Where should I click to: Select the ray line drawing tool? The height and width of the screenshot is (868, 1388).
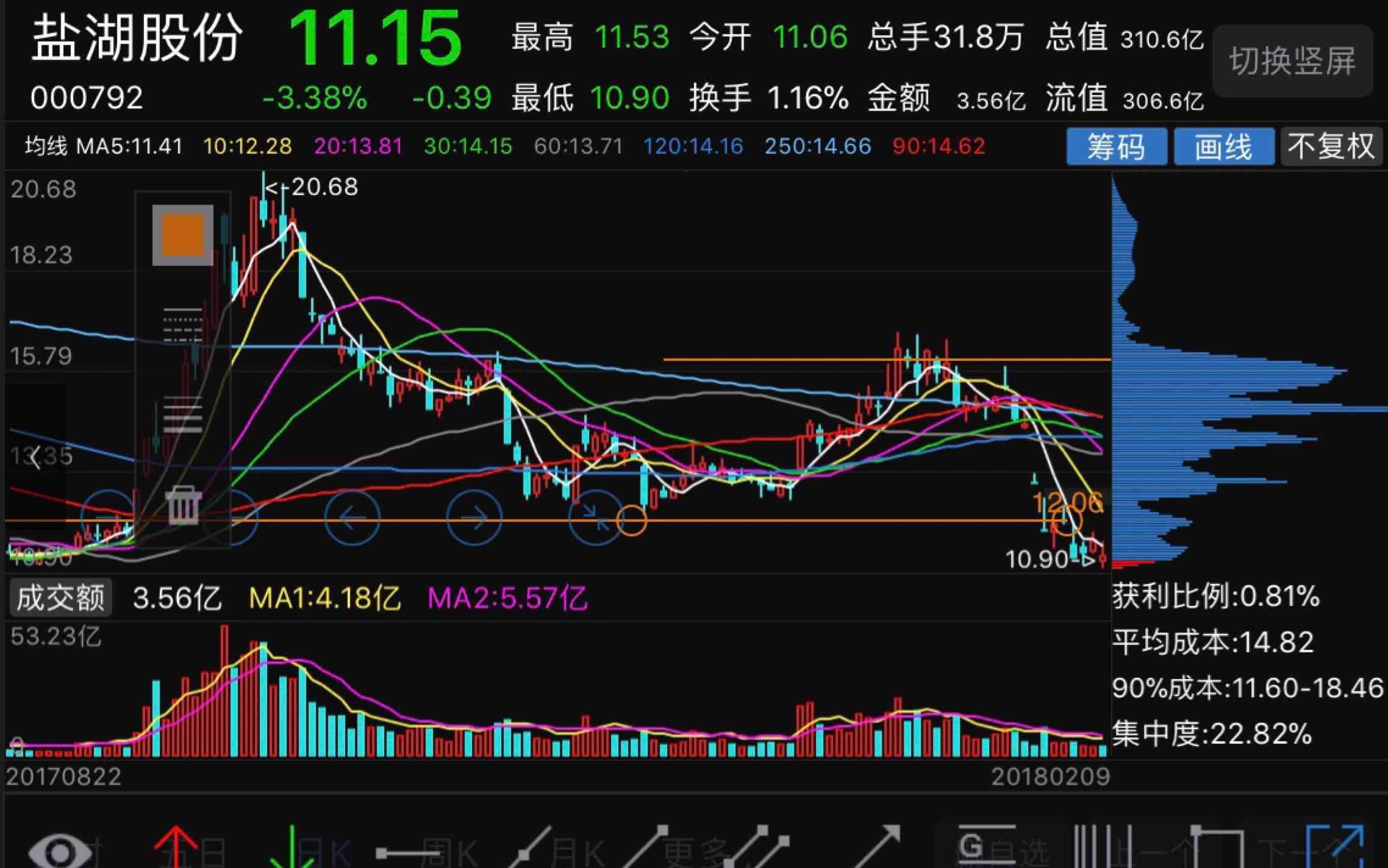646,847
